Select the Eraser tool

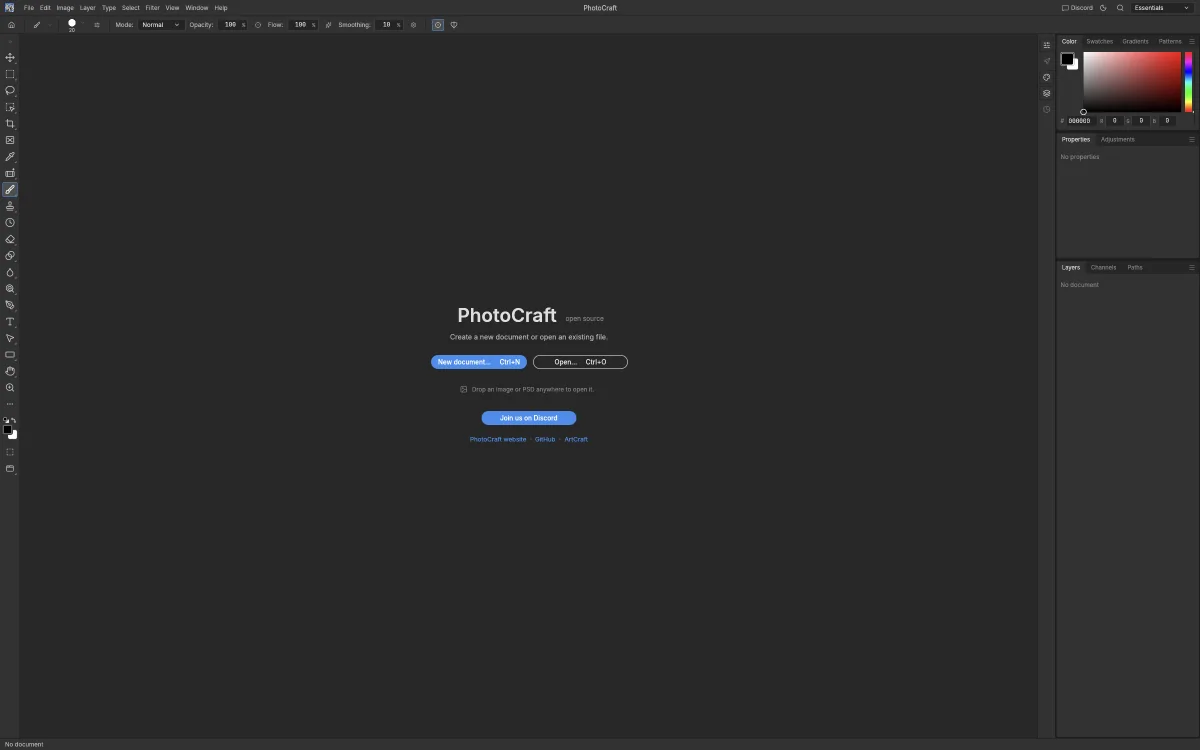(x=10, y=239)
